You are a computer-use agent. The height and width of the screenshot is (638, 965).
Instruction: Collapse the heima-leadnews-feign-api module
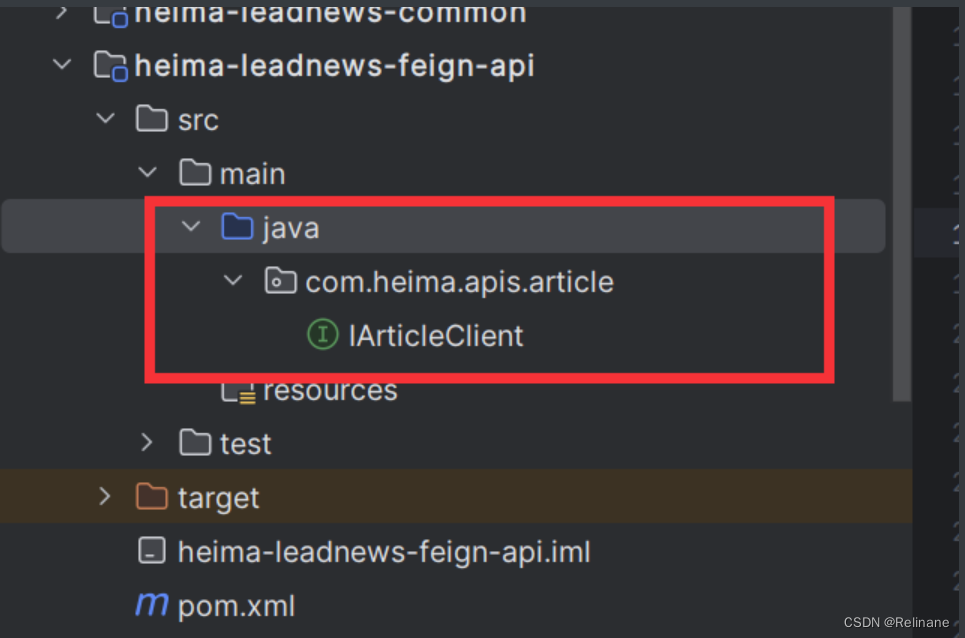tap(62, 65)
